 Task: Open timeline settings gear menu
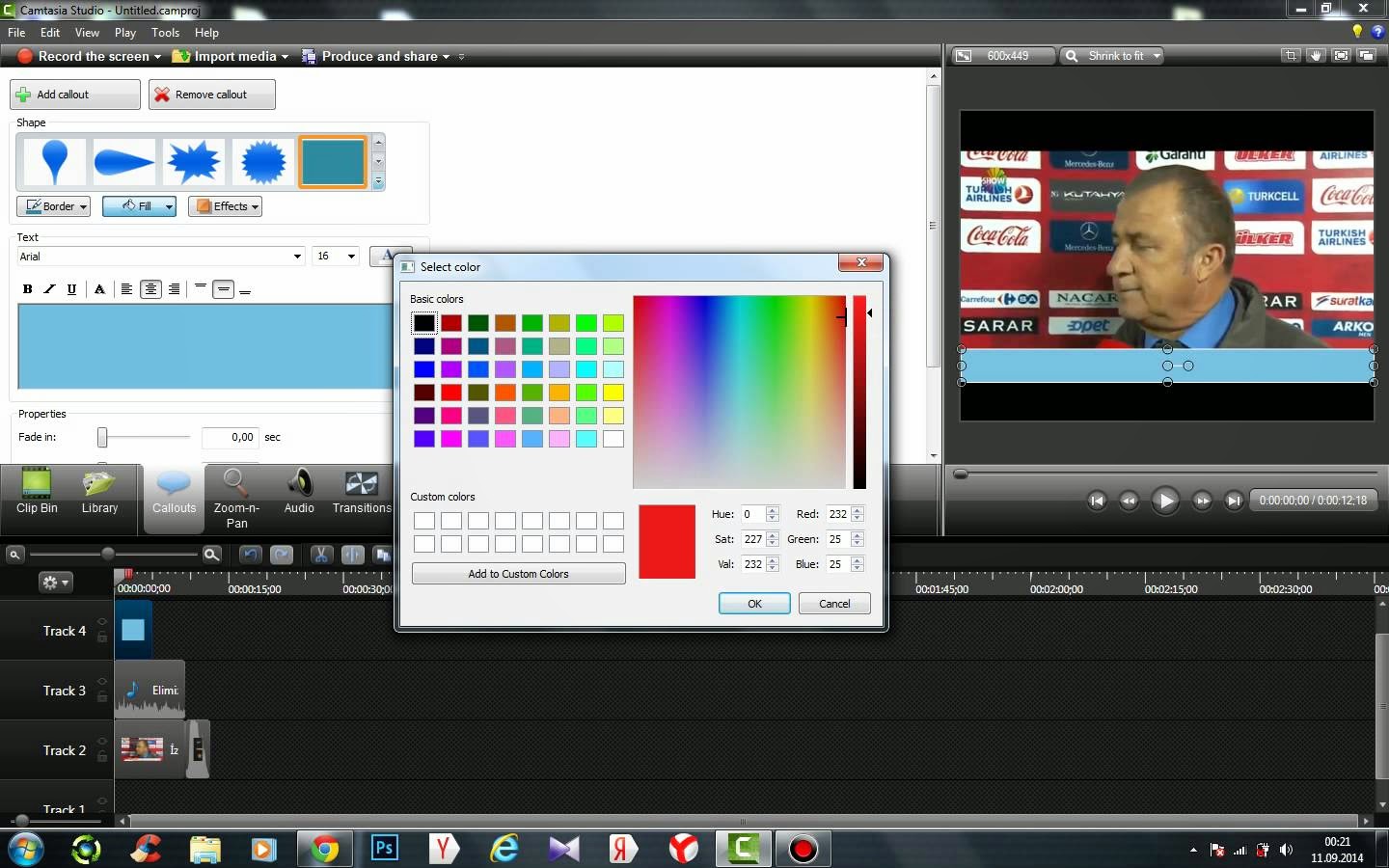[x=54, y=583]
